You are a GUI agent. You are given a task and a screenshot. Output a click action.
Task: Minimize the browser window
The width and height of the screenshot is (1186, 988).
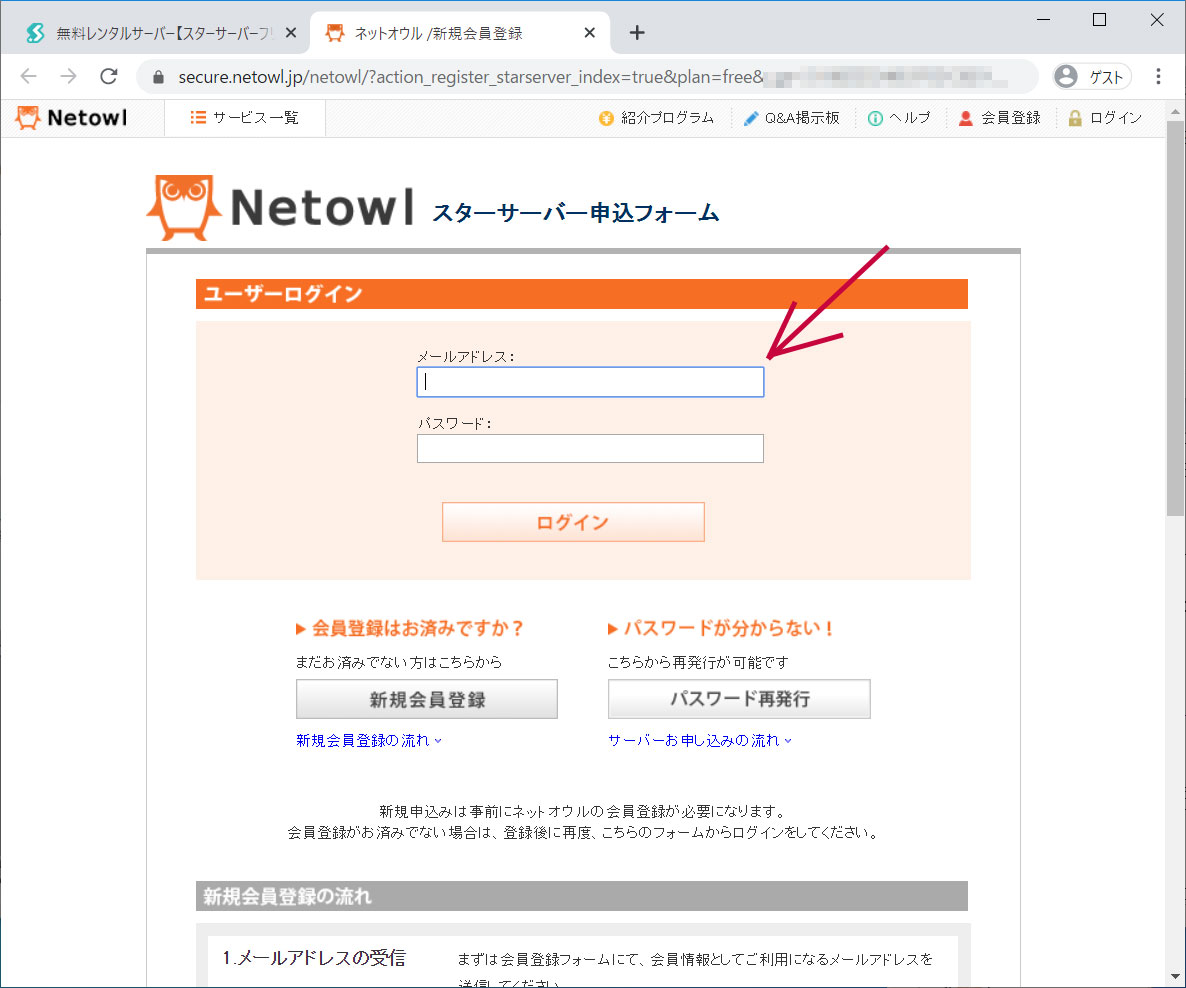[1044, 20]
